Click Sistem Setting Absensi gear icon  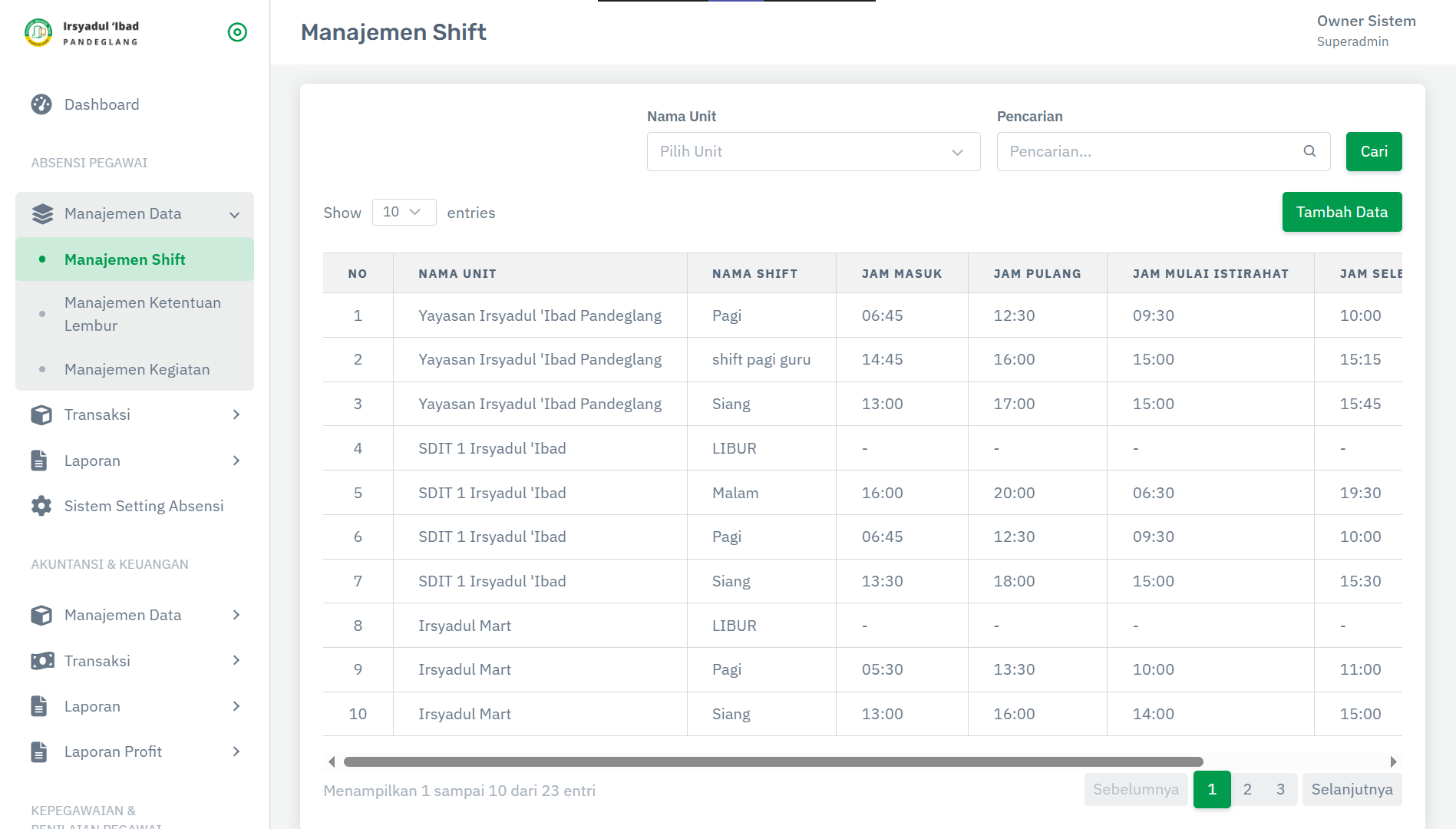point(41,506)
